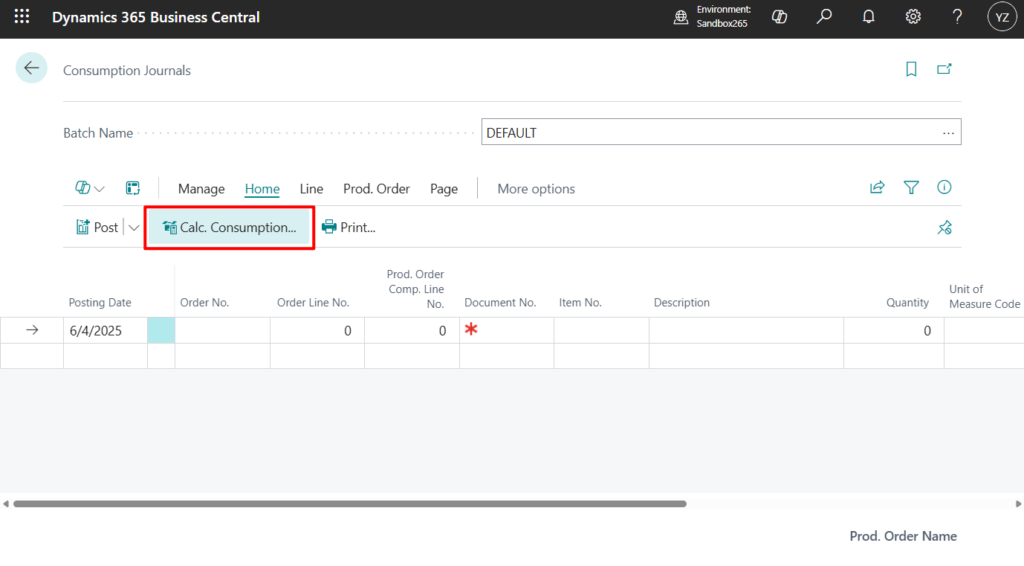Open the search magnifier icon
Screen dimensions: 1024x566
click(824, 17)
